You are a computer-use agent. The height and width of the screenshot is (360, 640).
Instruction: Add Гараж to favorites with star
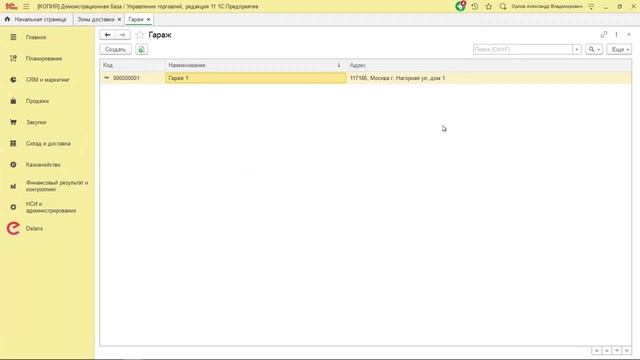[140, 35]
